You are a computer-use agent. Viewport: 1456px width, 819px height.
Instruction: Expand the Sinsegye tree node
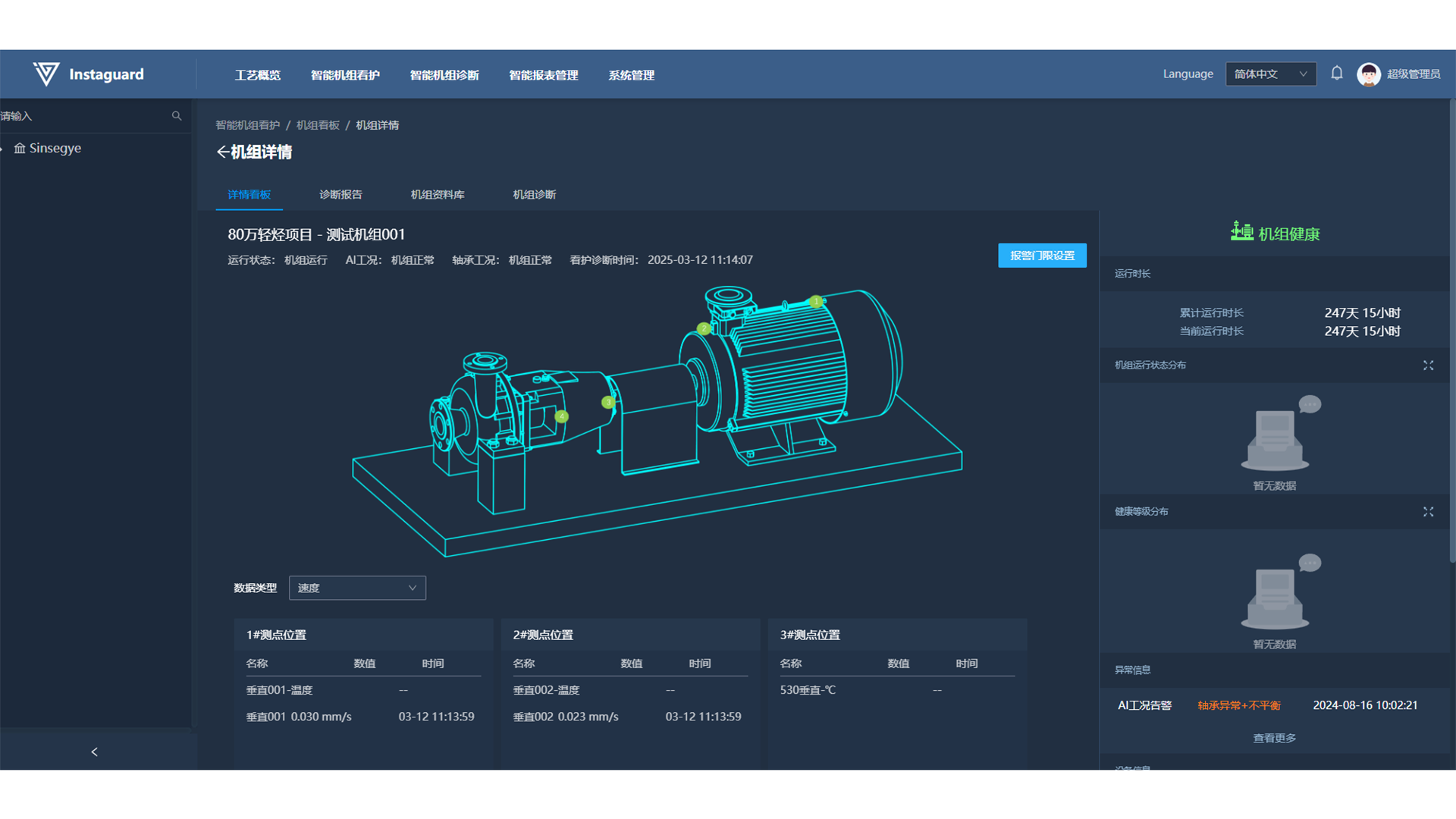2,149
